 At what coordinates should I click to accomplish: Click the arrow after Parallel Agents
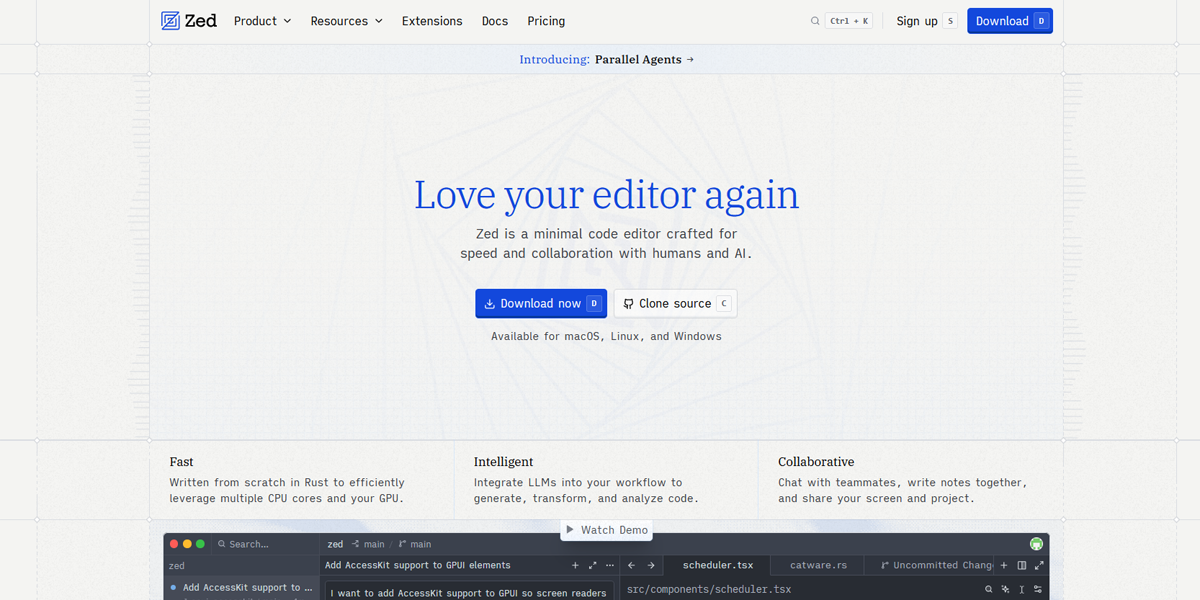pos(690,60)
